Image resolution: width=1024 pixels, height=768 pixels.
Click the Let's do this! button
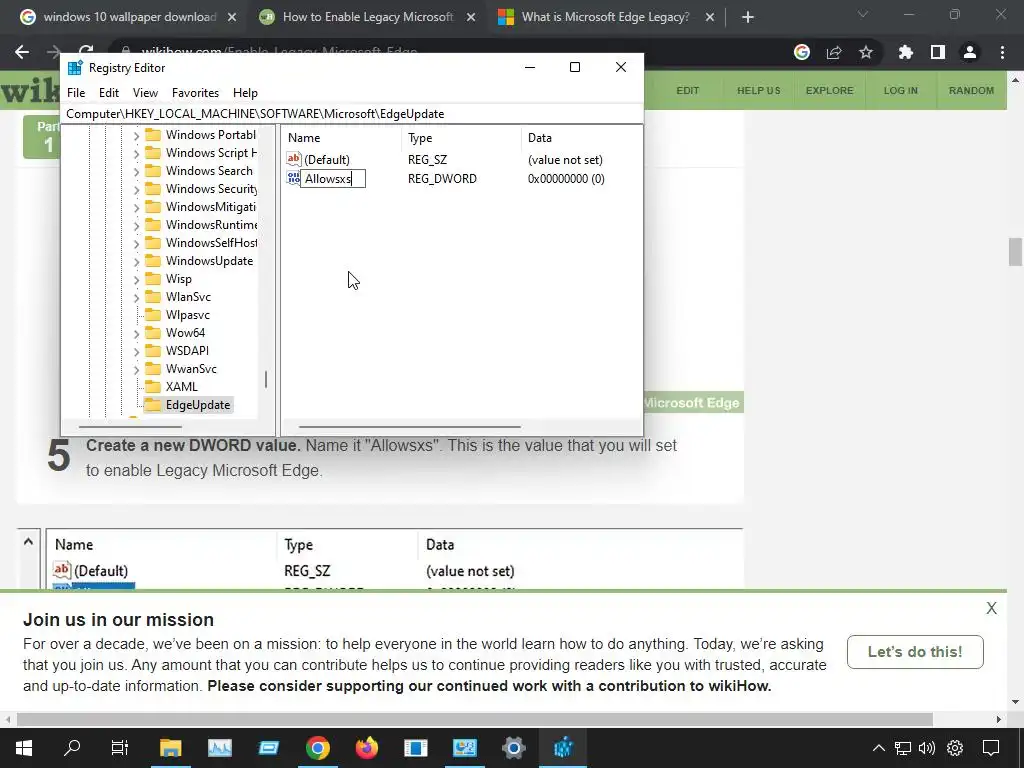tap(915, 652)
